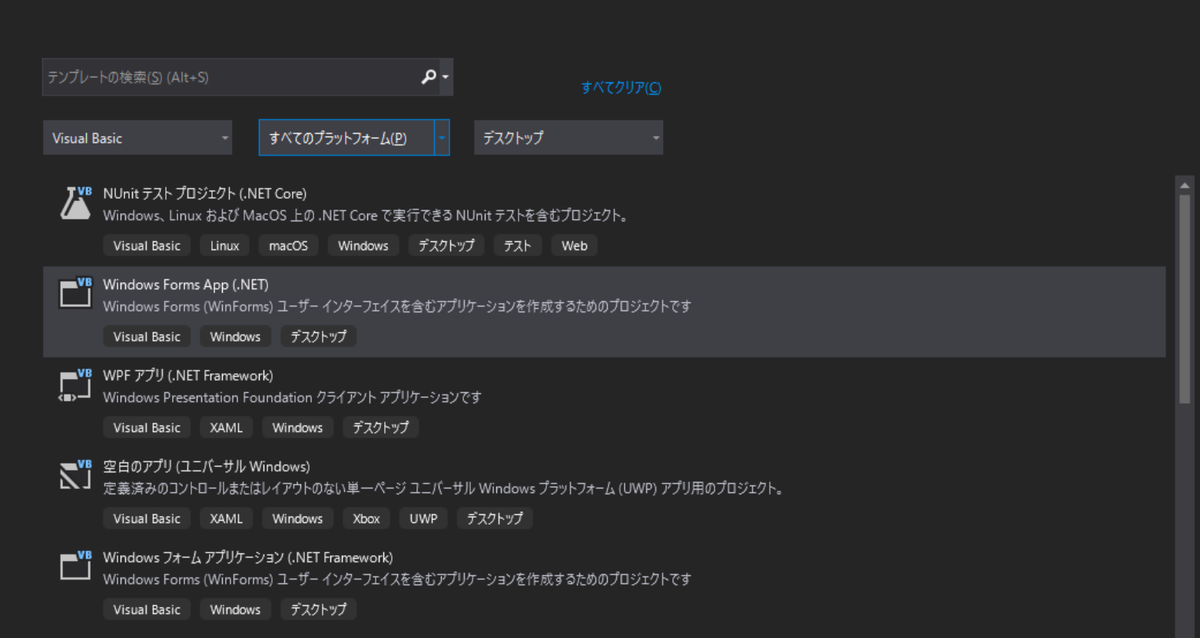This screenshot has width=1200, height=638.
Task: Click the XAML tag on WPF アプリ row
Action: point(226,427)
